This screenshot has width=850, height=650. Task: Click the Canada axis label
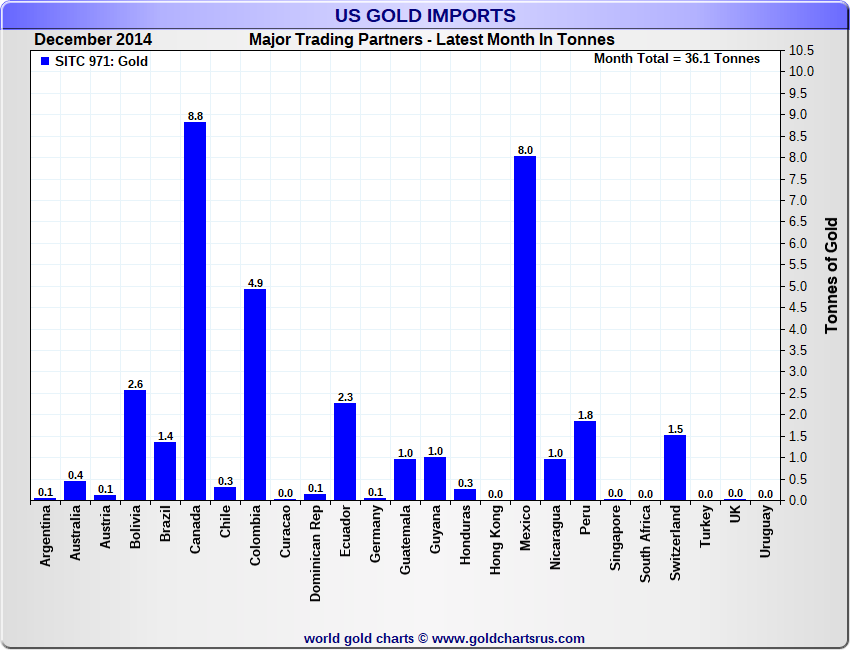195,529
